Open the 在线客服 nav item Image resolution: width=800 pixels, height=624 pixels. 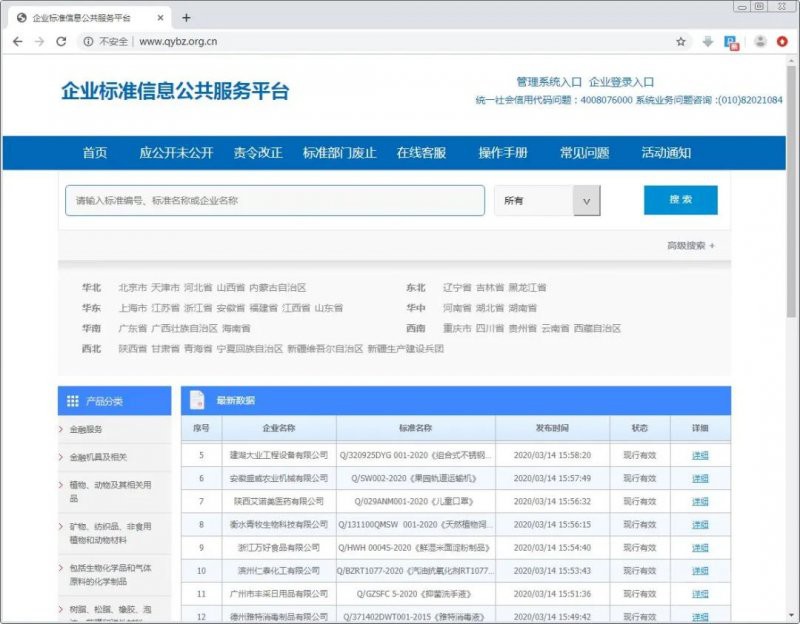(421, 153)
